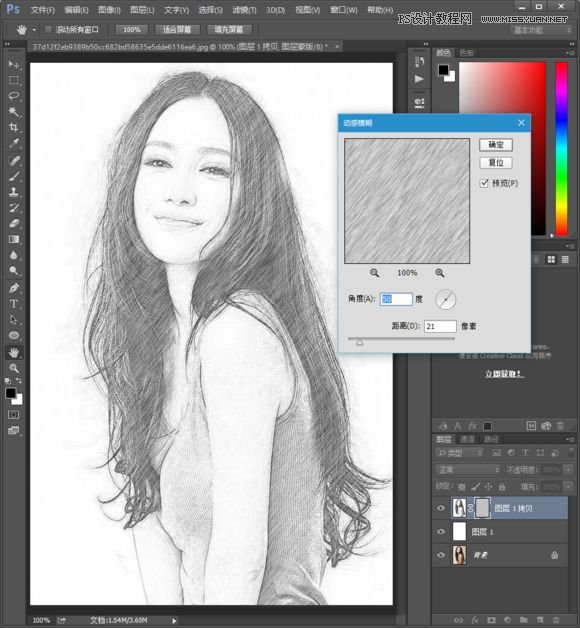
Task: Select the Rectangular Marquee tool
Action: [14, 80]
